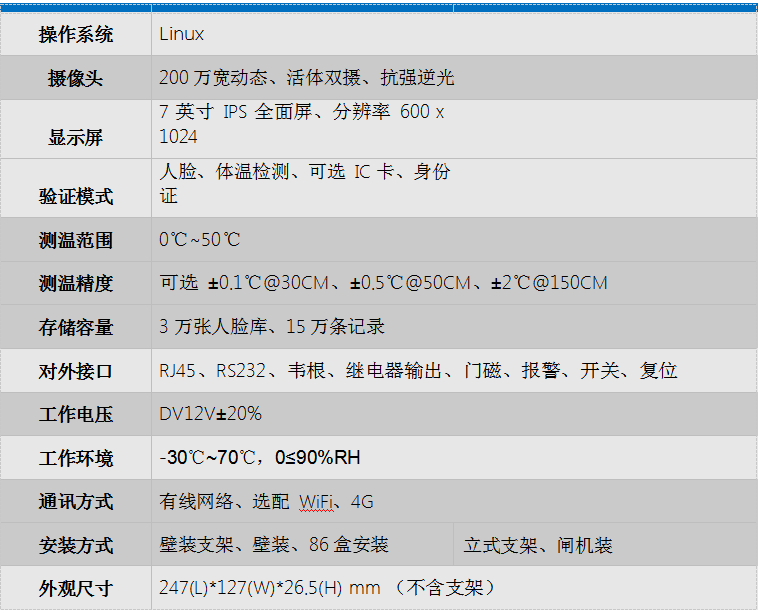
Task: Select the 存储容量 row header
Action: click(x=76, y=327)
